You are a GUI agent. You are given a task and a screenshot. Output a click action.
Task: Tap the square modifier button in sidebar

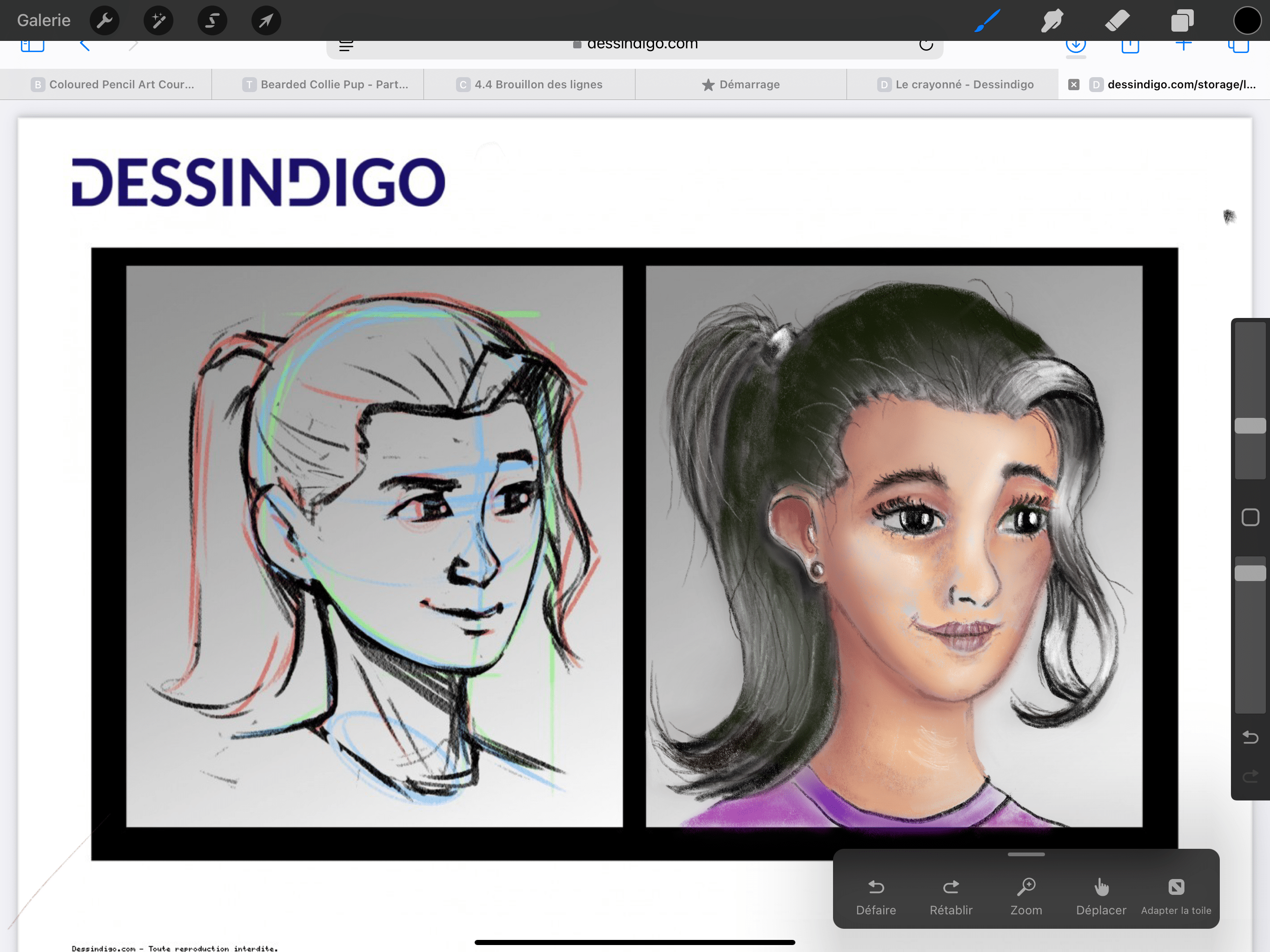click(1250, 517)
